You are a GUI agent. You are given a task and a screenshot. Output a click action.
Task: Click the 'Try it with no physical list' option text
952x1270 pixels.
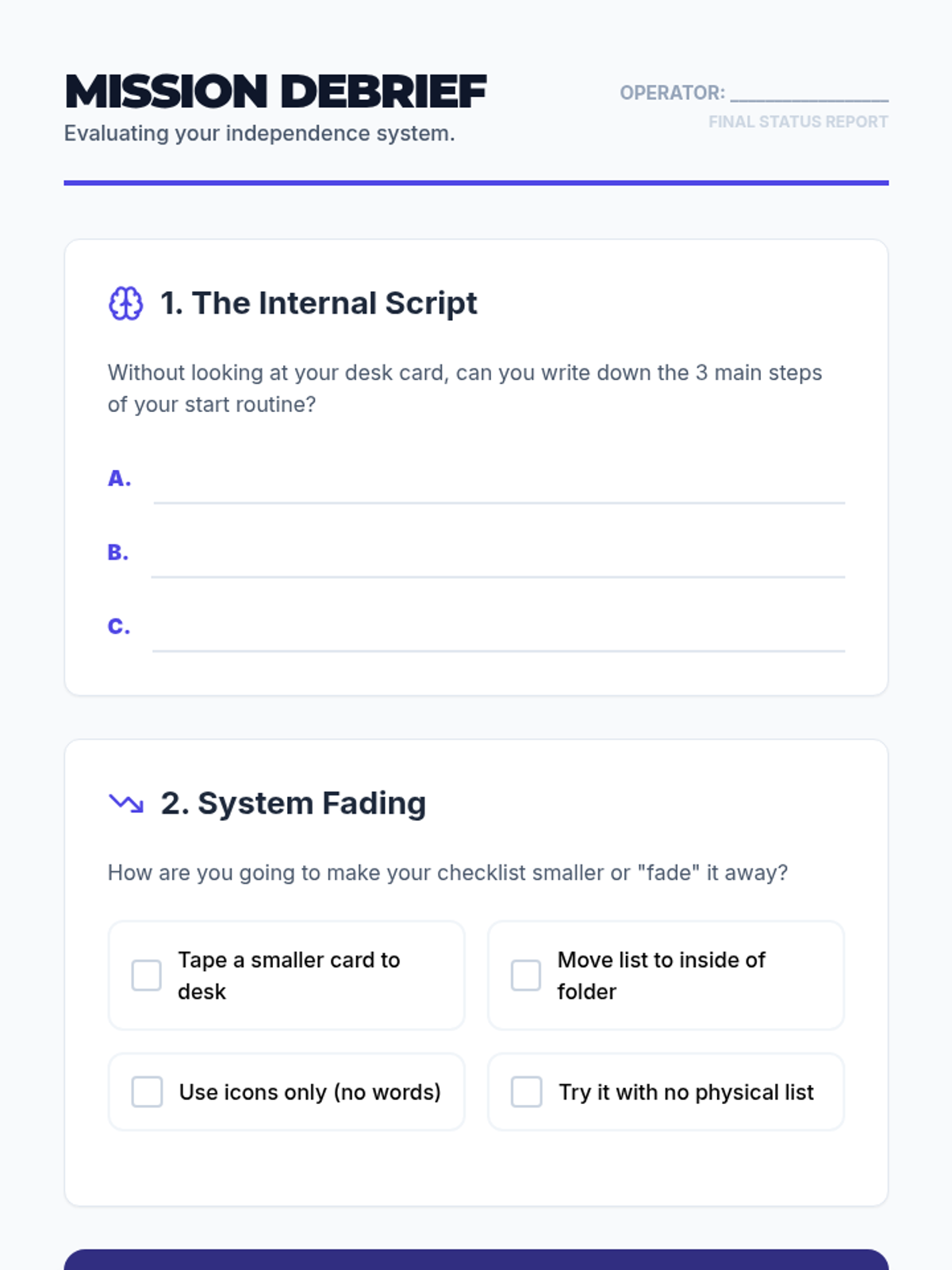(x=686, y=1092)
